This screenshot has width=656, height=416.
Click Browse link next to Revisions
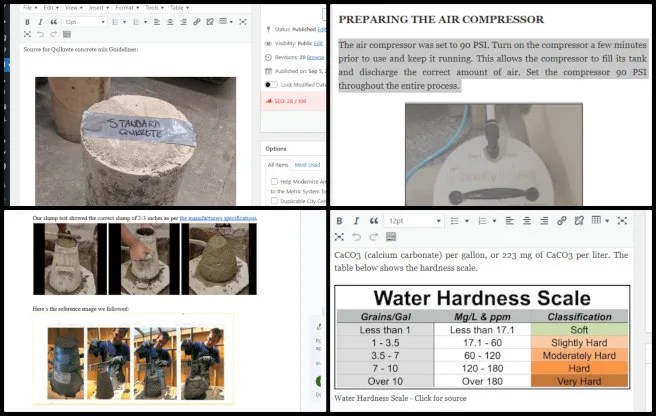315,57
